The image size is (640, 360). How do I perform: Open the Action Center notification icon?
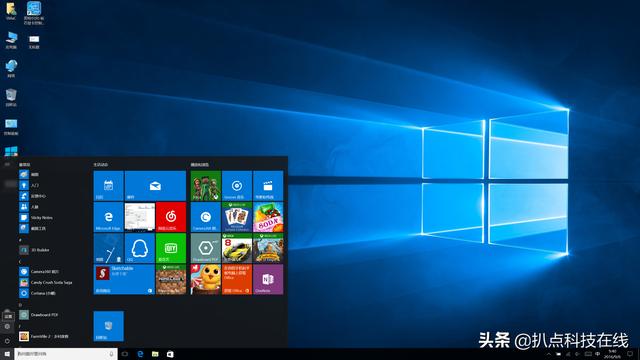631,354
